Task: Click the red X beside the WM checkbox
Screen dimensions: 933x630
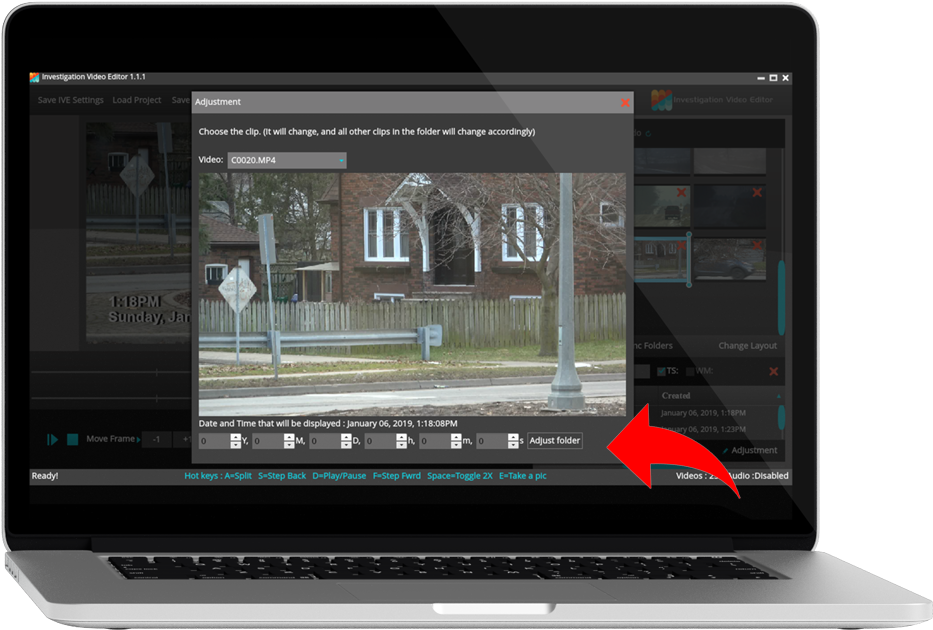Action: click(x=773, y=371)
